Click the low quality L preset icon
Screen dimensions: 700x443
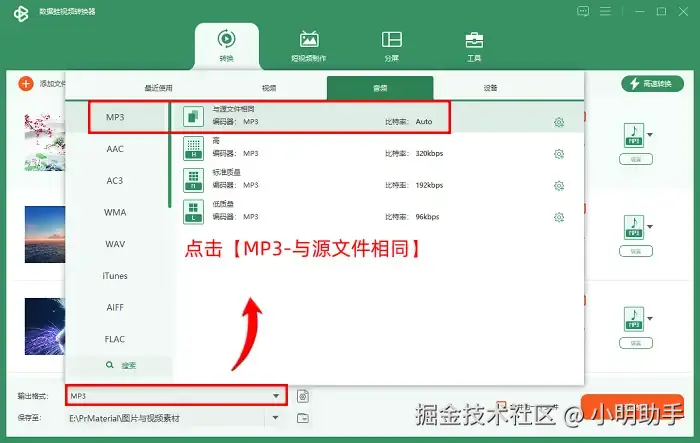[x=193, y=212]
